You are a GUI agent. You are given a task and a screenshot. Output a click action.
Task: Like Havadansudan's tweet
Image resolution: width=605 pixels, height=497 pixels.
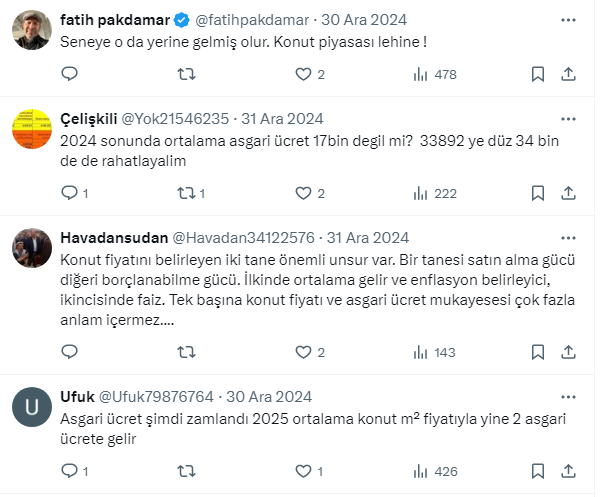[303, 352]
